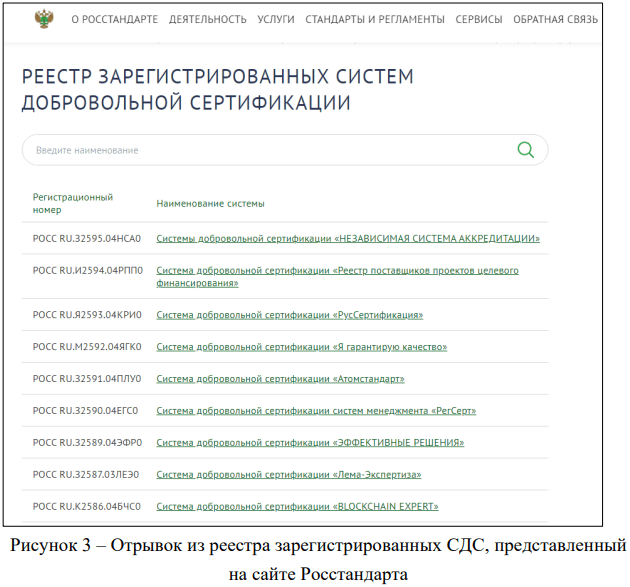Click the green magnifier search icon
630x587 pixels.
pyautogui.click(x=526, y=150)
